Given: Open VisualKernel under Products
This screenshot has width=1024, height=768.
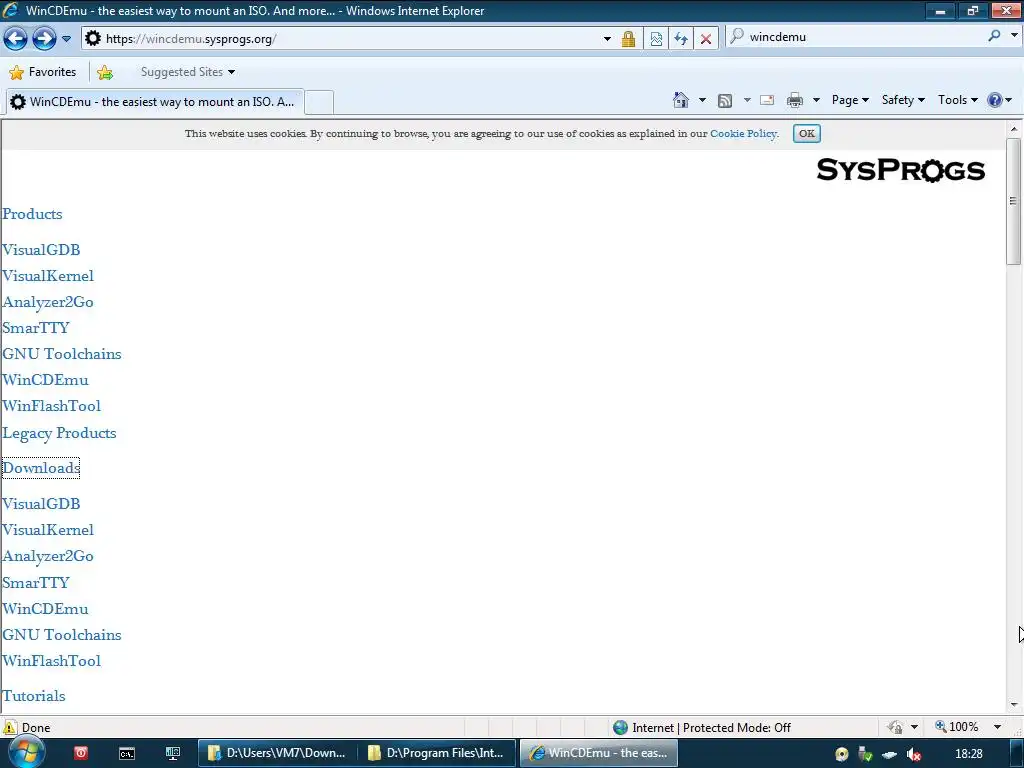Looking at the screenshot, I should pyautogui.click(x=48, y=276).
